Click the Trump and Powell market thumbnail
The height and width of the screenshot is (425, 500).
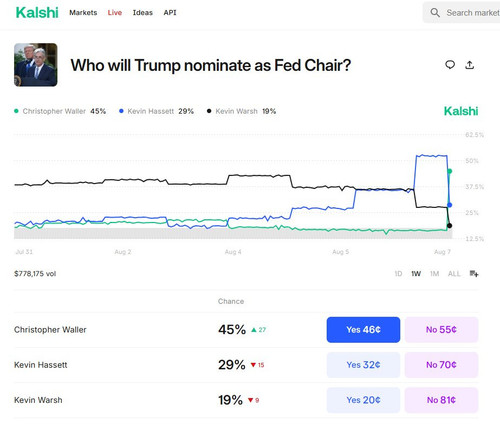pyautogui.click(x=36, y=65)
